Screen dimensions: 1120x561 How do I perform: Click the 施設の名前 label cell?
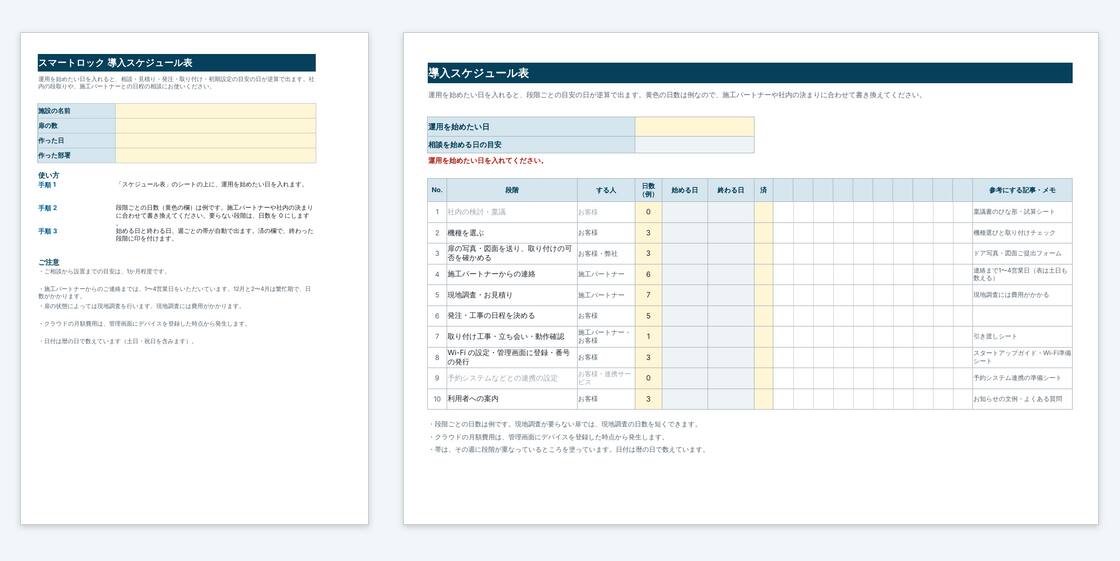pos(76,111)
